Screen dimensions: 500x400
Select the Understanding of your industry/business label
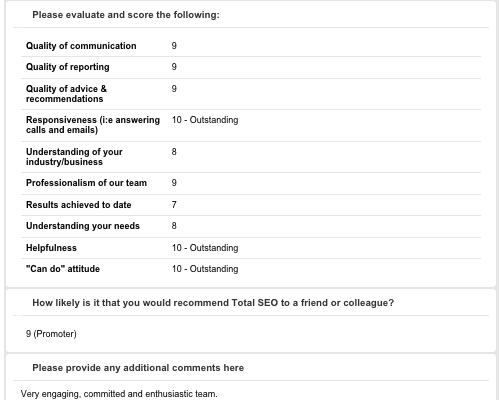click(74, 157)
